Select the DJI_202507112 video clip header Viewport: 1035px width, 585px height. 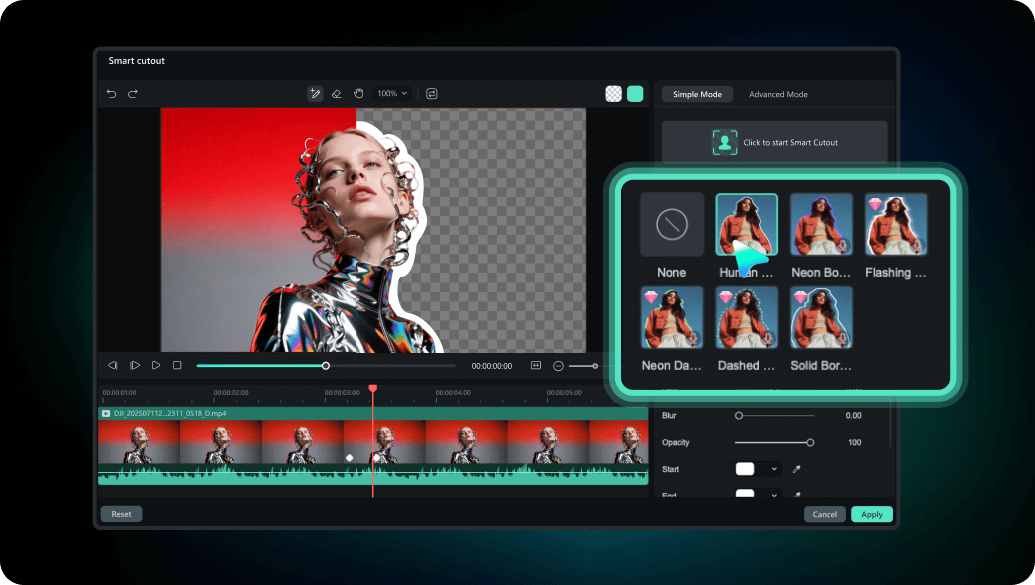coord(373,413)
